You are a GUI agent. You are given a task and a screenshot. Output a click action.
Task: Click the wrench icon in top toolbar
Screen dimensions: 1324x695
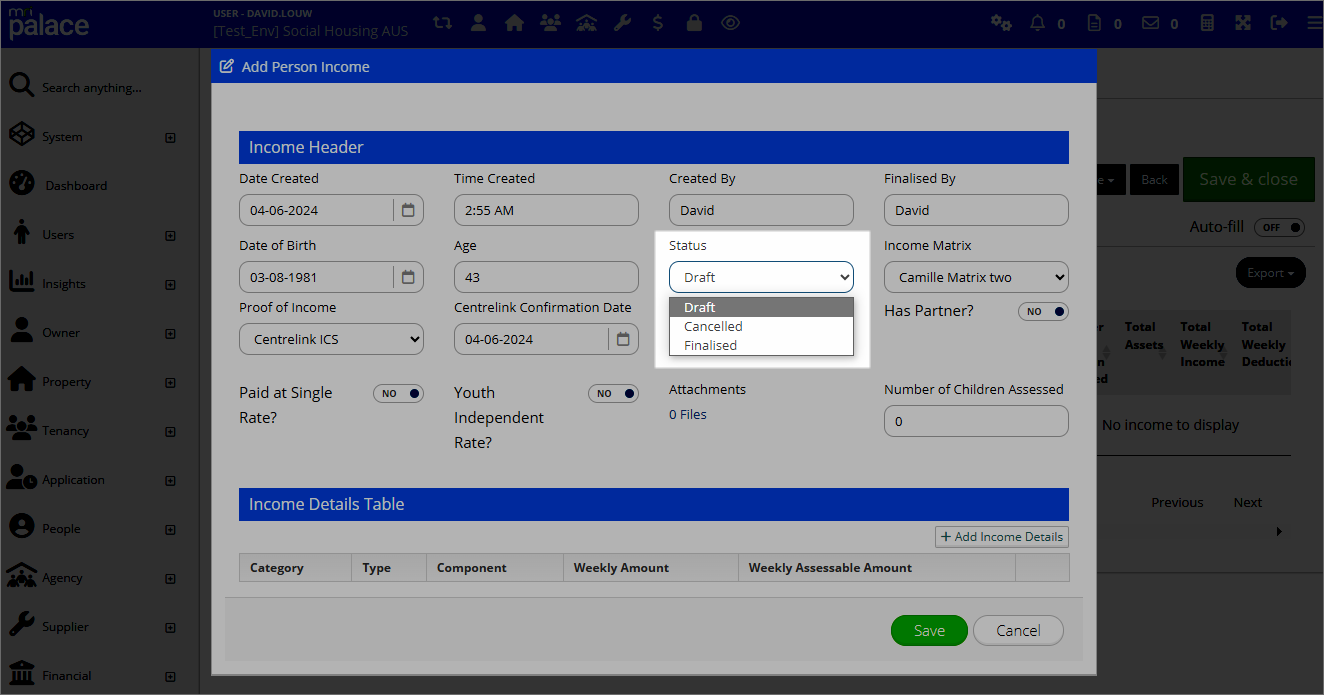coord(622,22)
